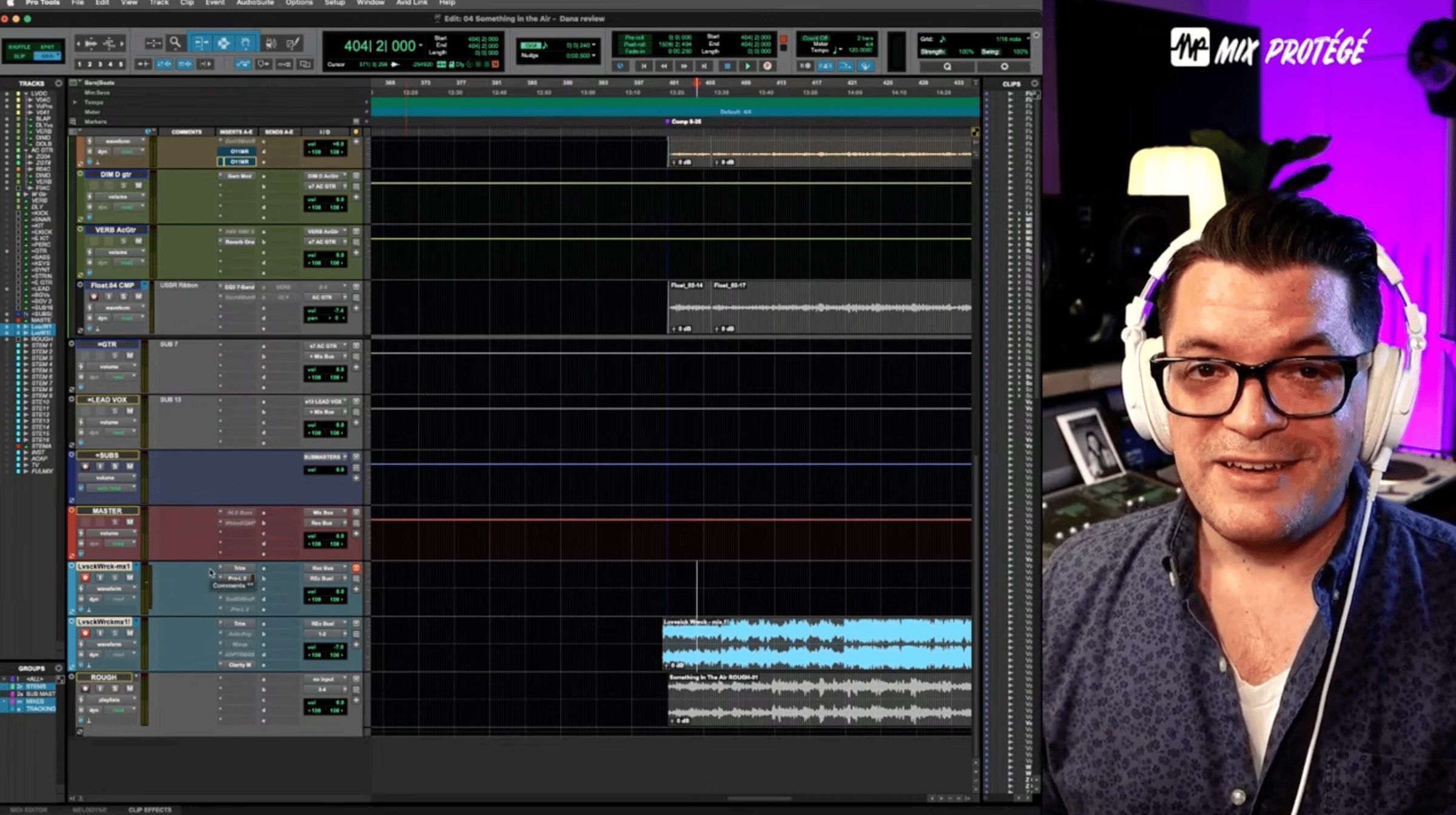
Task: Select the Pencil tool
Action: [x=293, y=43]
